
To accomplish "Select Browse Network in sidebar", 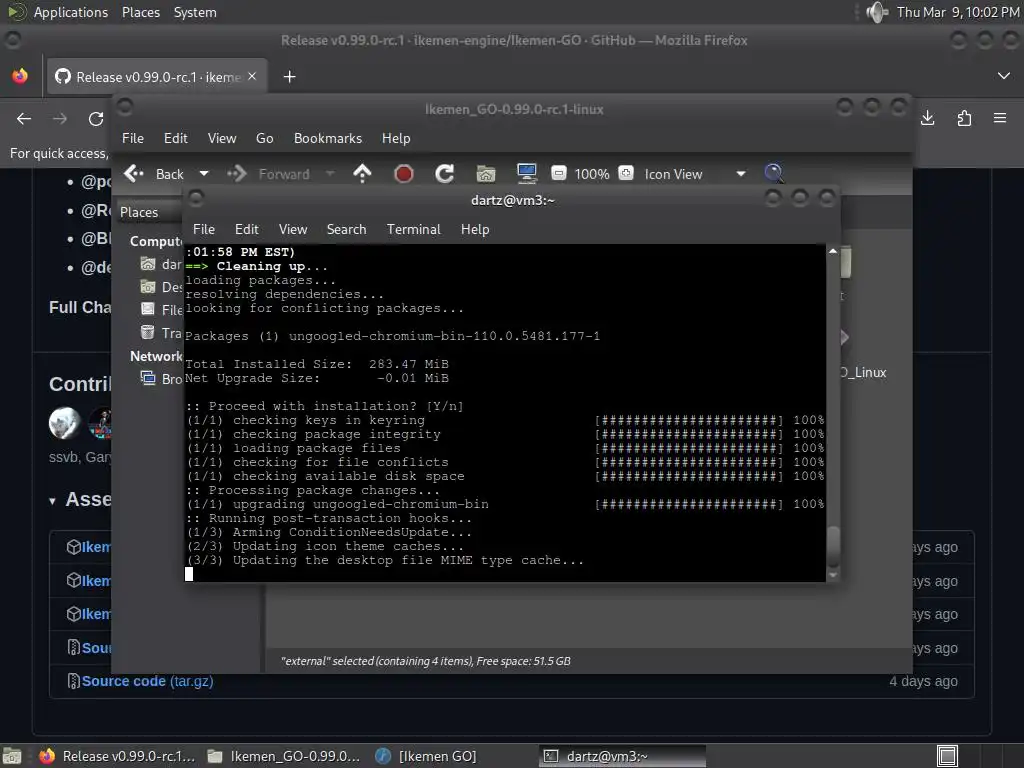I will (162, 379).
